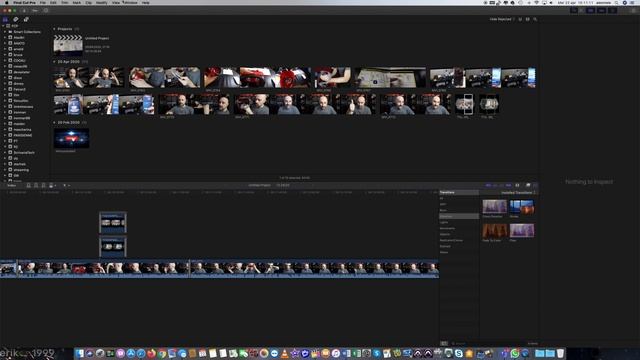Screen dimensions: 640x360
Task: Toggle skimming button in timeline toolbar
Action: pyautogui.click(x=488, y=185)
